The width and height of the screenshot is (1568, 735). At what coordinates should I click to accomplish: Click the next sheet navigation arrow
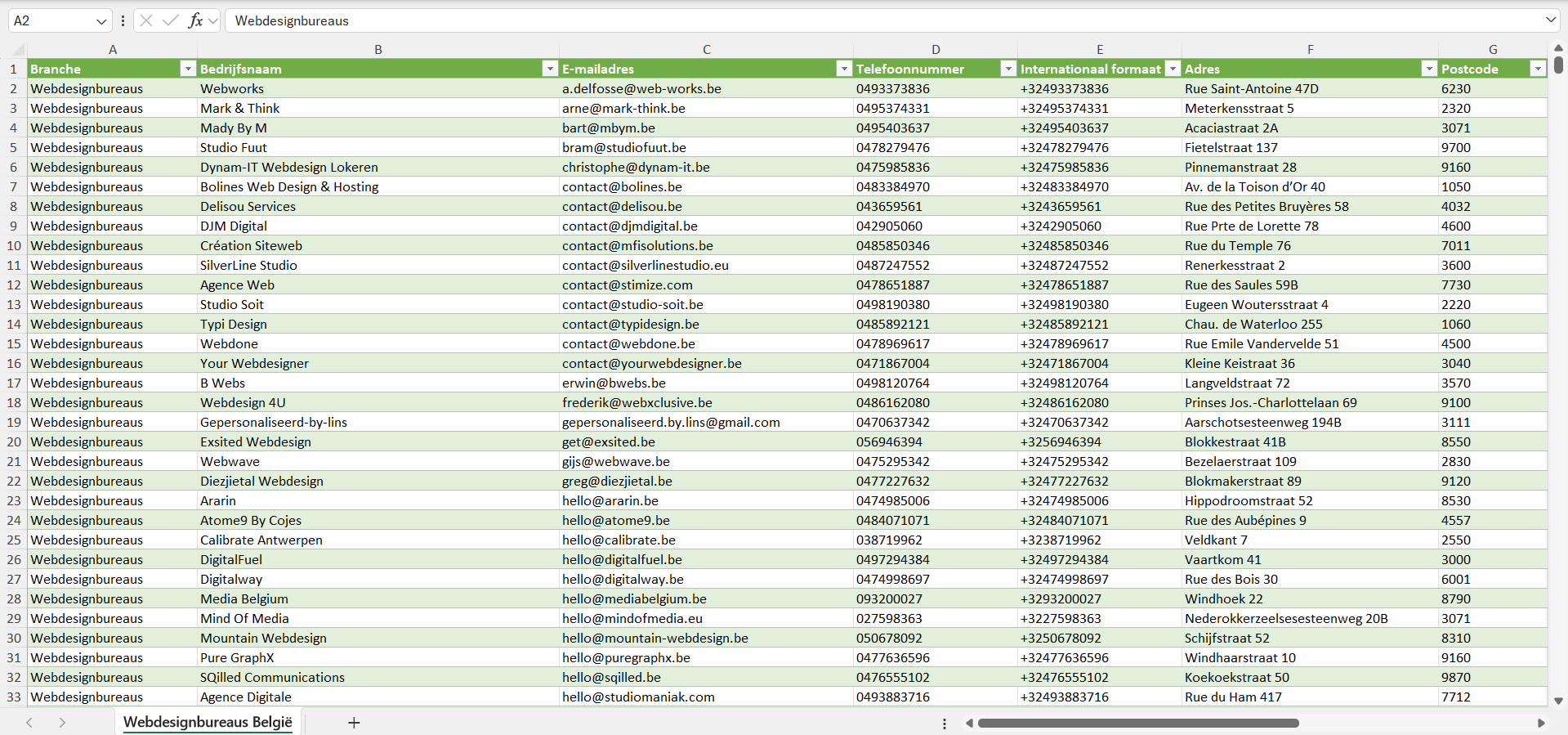[x=62, y=723]
